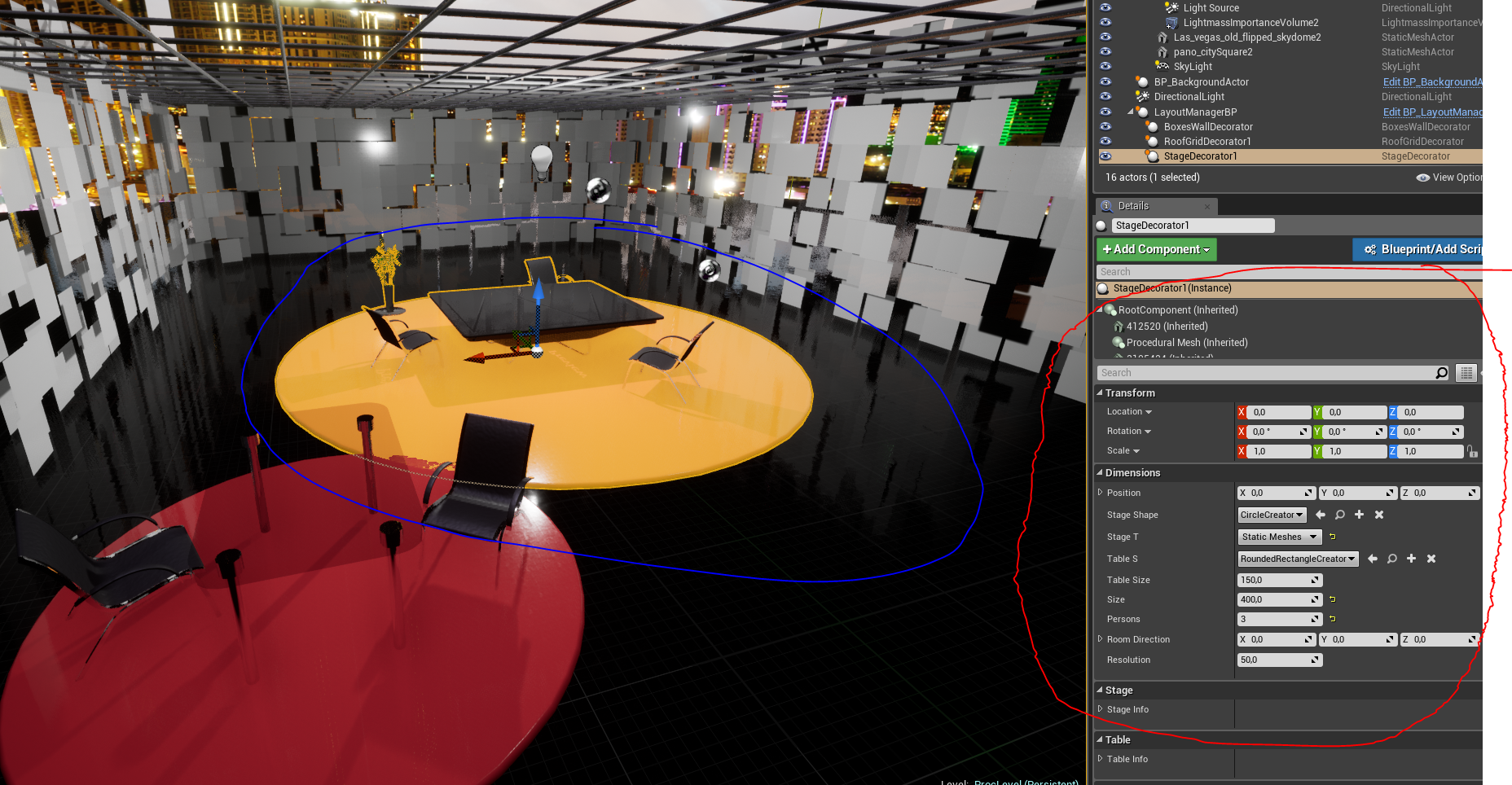Click the Add Component button
The image size is (1512, 785).
(1156, 249)
